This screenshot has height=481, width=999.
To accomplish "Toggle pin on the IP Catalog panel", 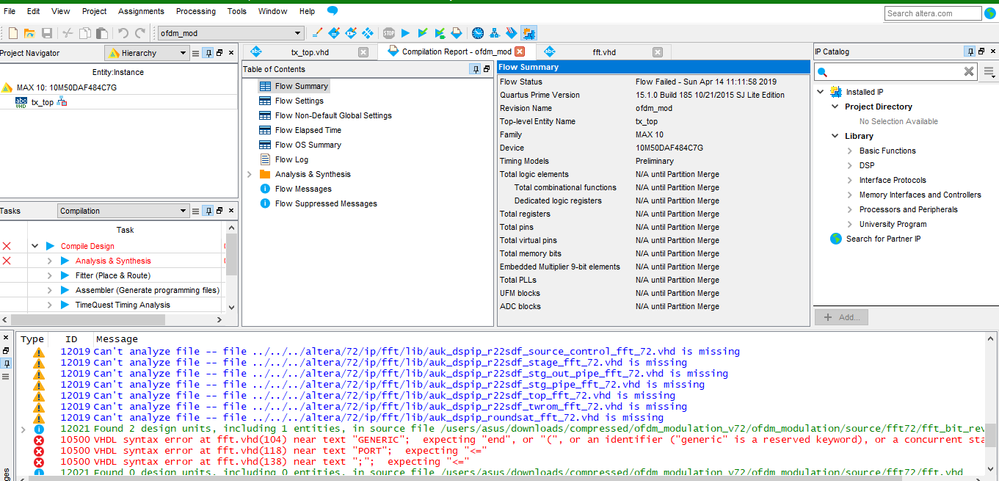I will pos(968,51).
